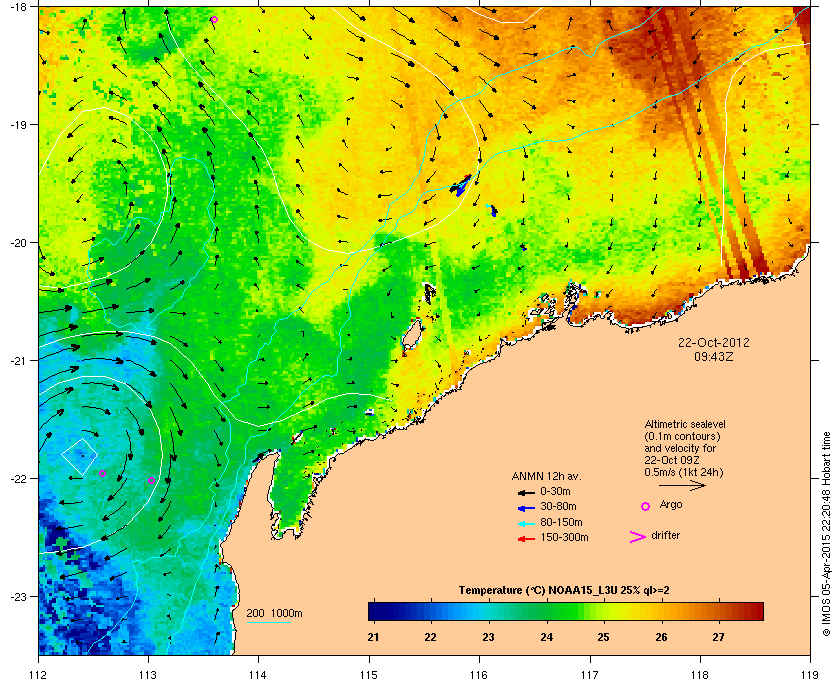Viewport: 840px width, 680px height.
Task: Click the time text '09:43Z'
Action: (714, 356)
